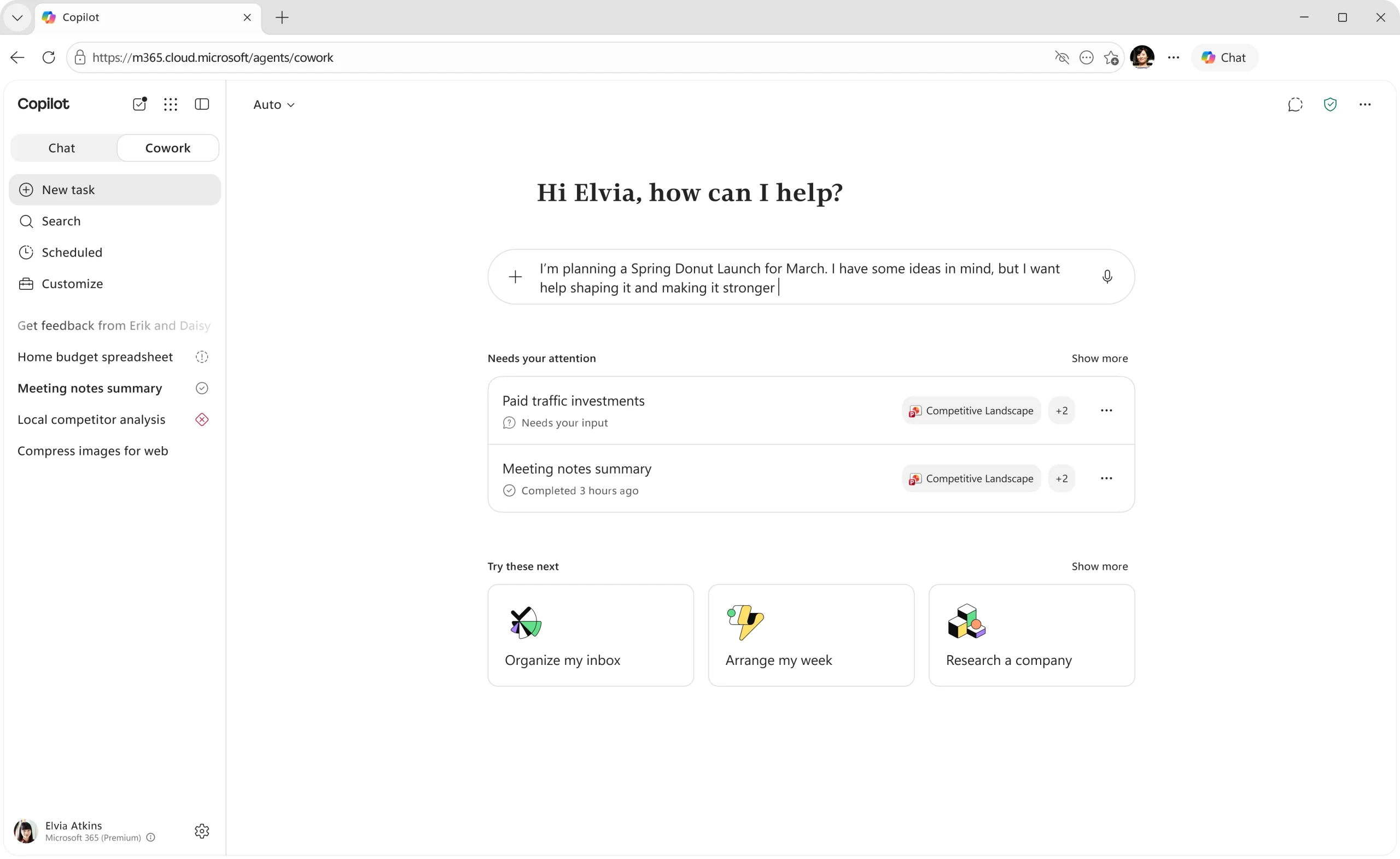
Task: Open the tab list dropdown arrow
Action: click(x=17, y=17)
